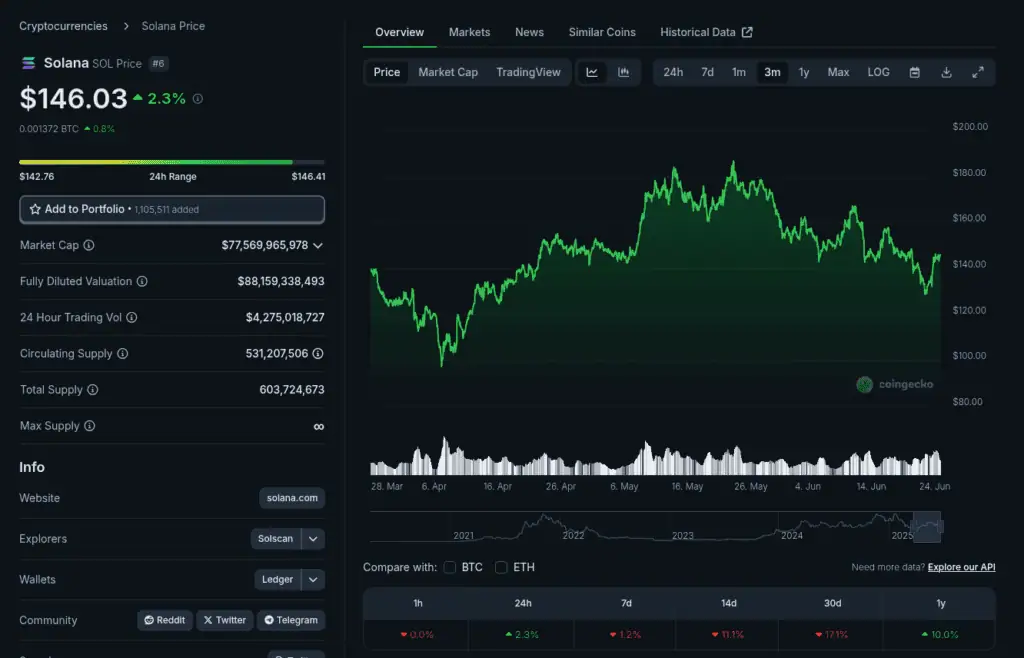The height and width of the screenshot is (658, 1024).
Task: Open the Historical Data tab
Action: (706, 32)
